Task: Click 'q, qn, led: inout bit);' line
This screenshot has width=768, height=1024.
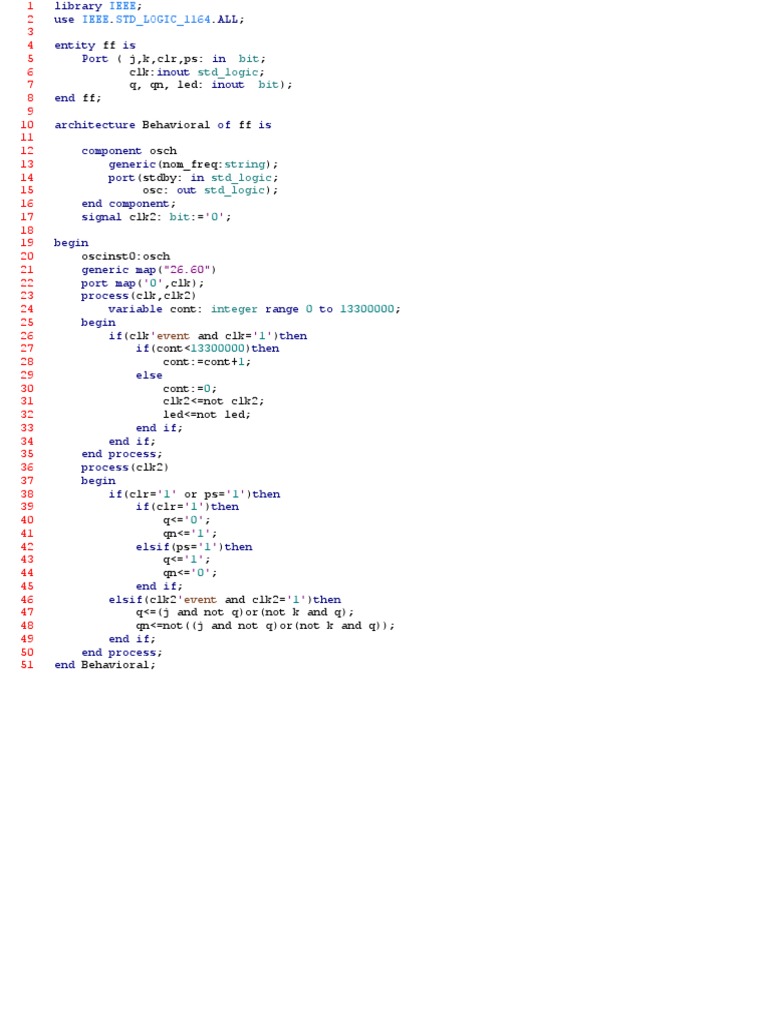Action: [210, 85]
